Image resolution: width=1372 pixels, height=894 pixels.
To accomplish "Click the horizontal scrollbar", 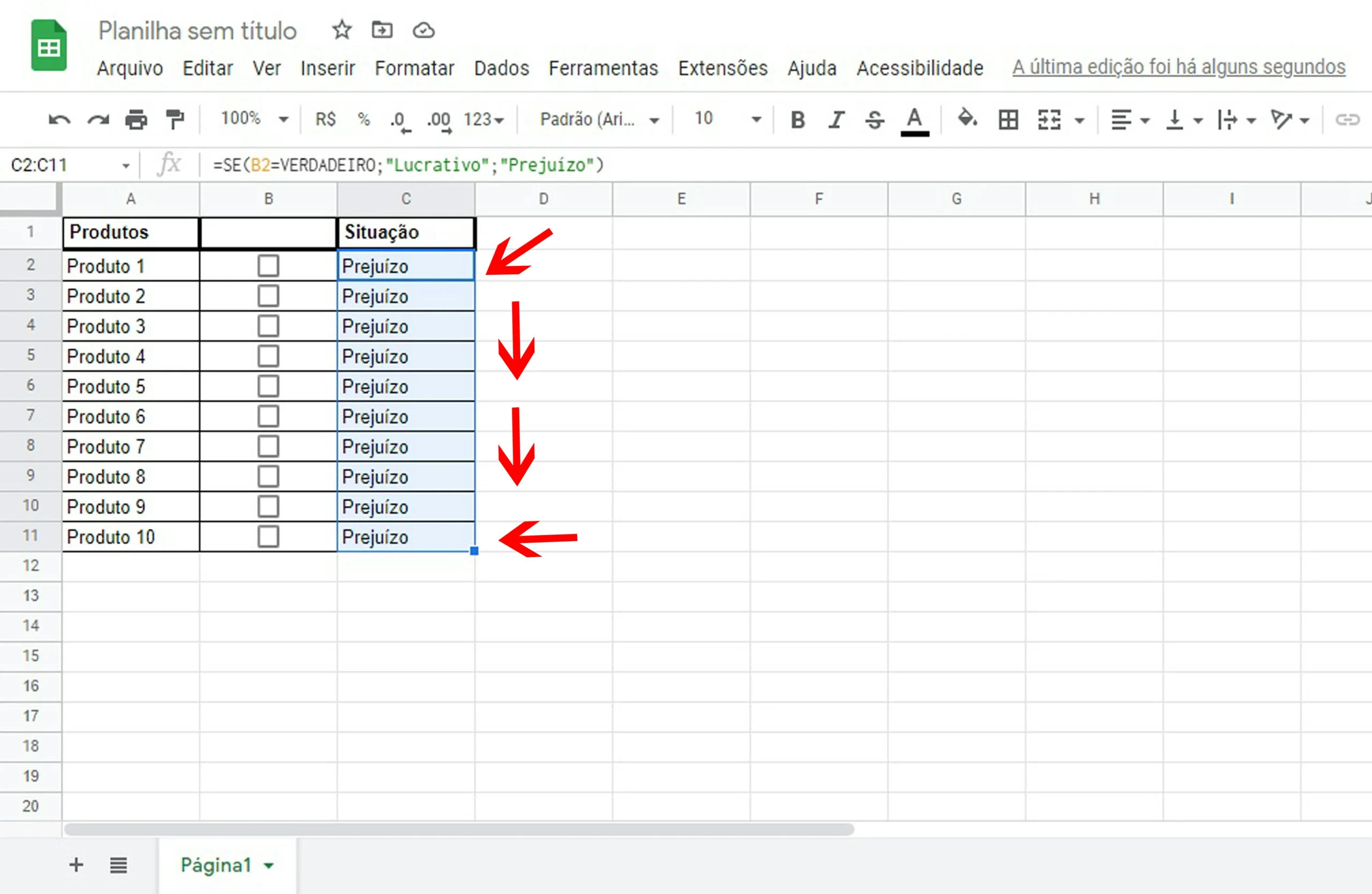I will tap(459, 829).
